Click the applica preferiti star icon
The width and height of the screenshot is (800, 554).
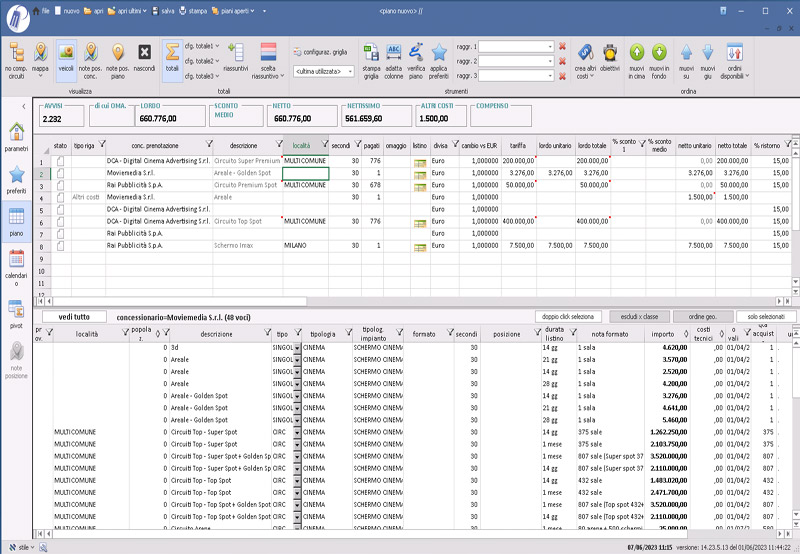tap(440, 53)
